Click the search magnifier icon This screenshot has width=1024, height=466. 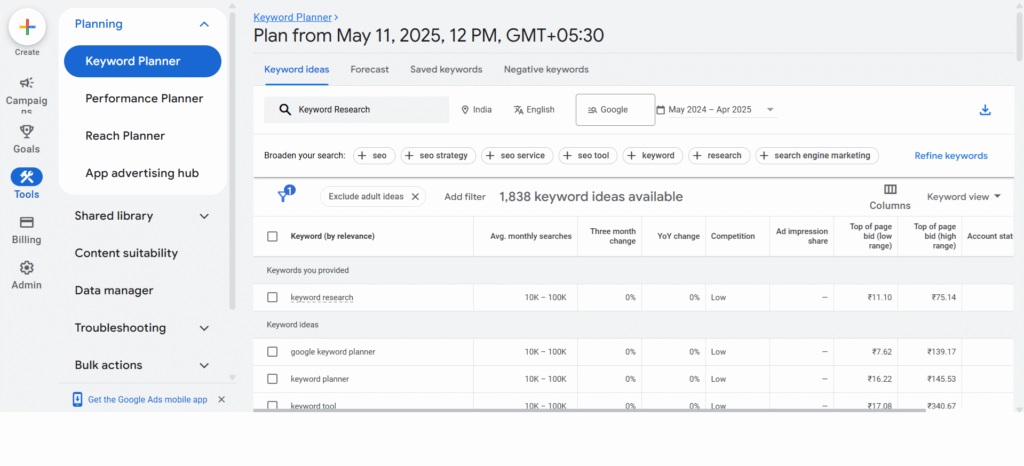285,110
